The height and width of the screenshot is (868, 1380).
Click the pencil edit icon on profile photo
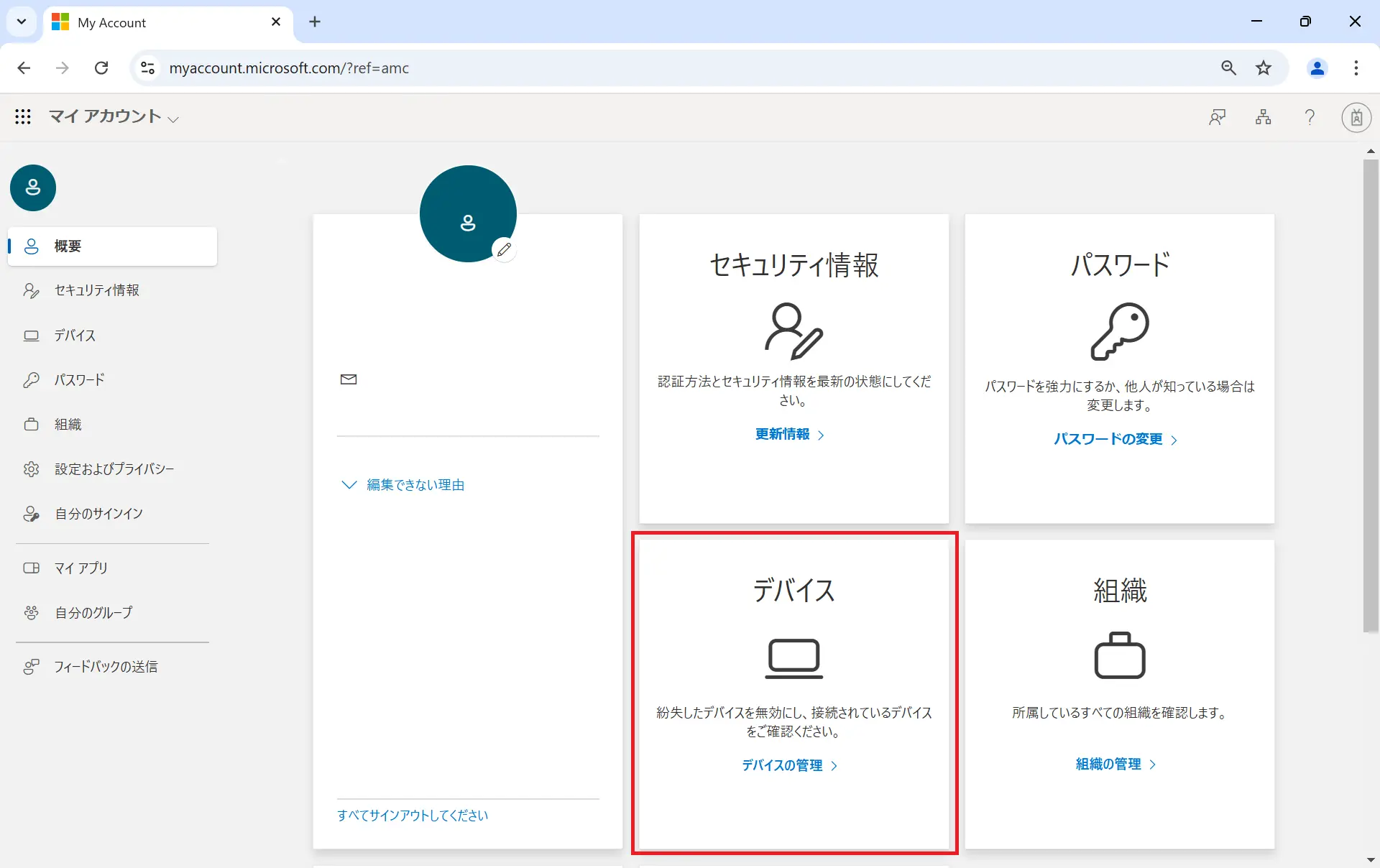[x=504, y=249]
